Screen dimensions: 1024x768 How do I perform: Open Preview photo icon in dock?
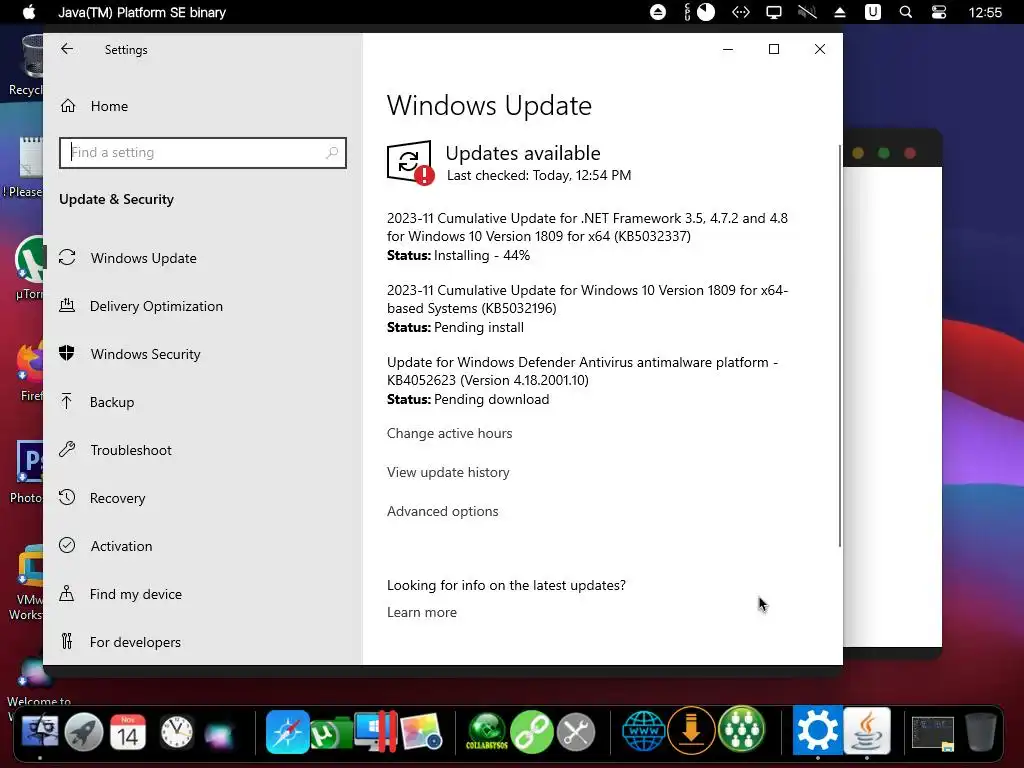421,732
